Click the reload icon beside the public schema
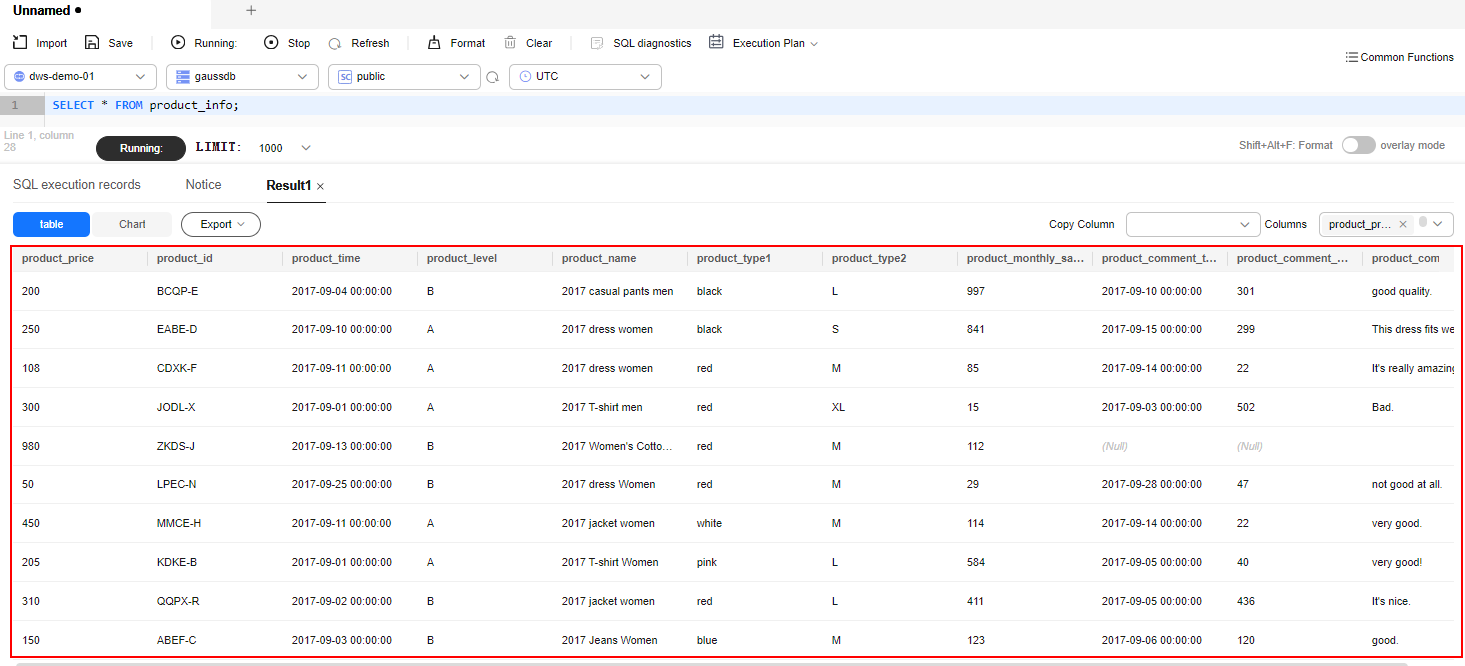1465x666 pixels. point(492,77)
